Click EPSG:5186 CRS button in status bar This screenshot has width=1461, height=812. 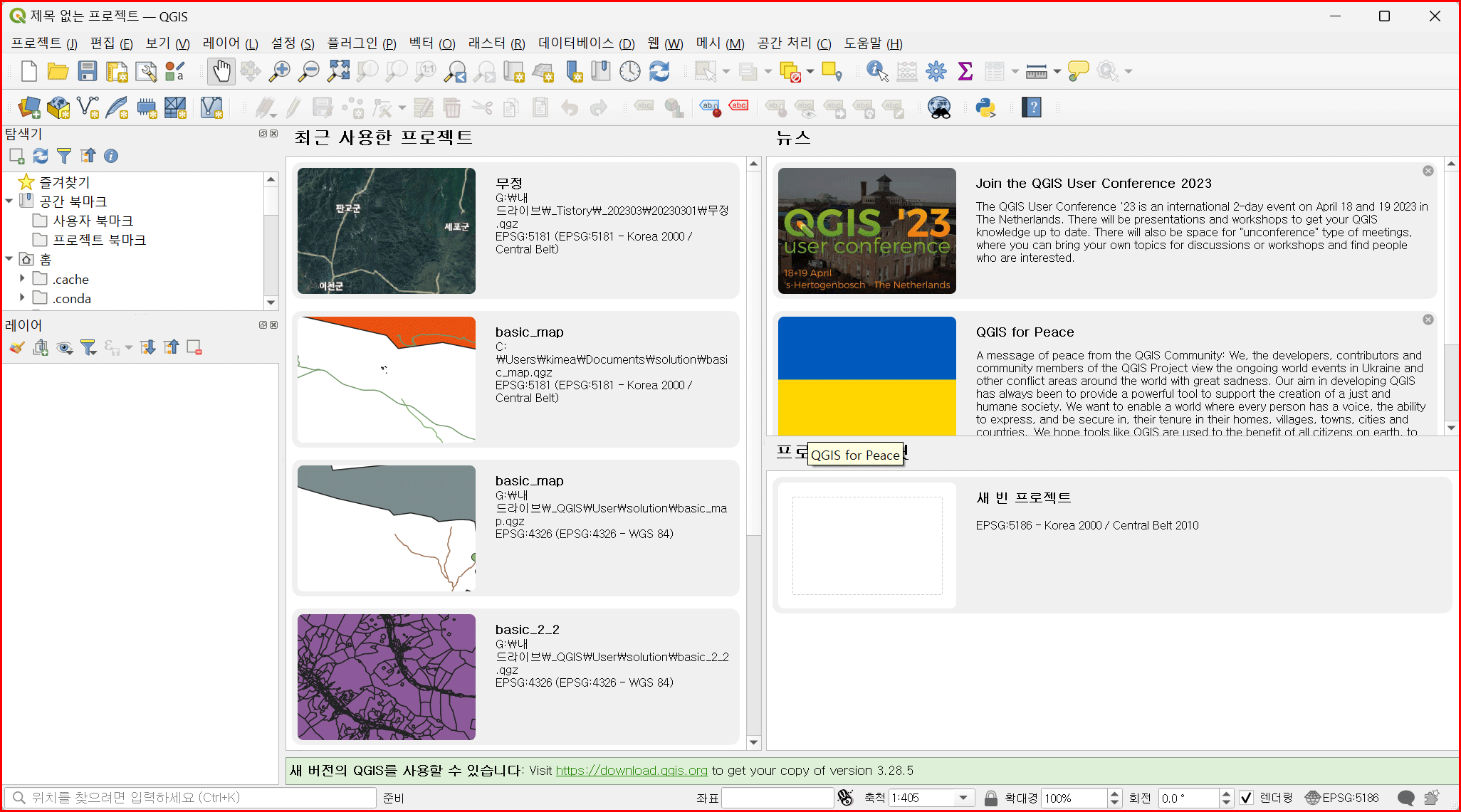pyautogui.click(x=1342, y=798)
